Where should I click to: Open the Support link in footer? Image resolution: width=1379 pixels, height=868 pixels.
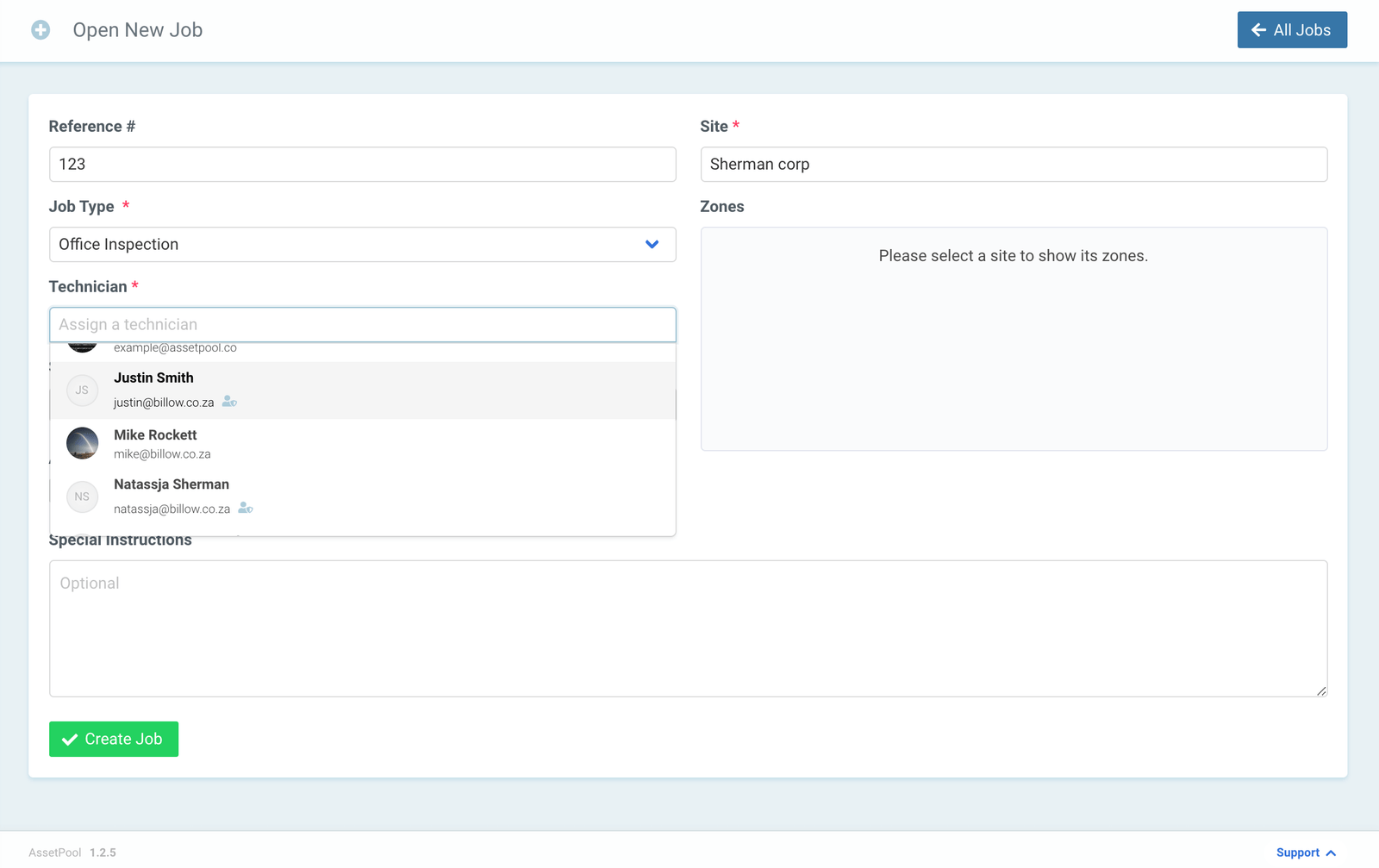pos(1298,852)
